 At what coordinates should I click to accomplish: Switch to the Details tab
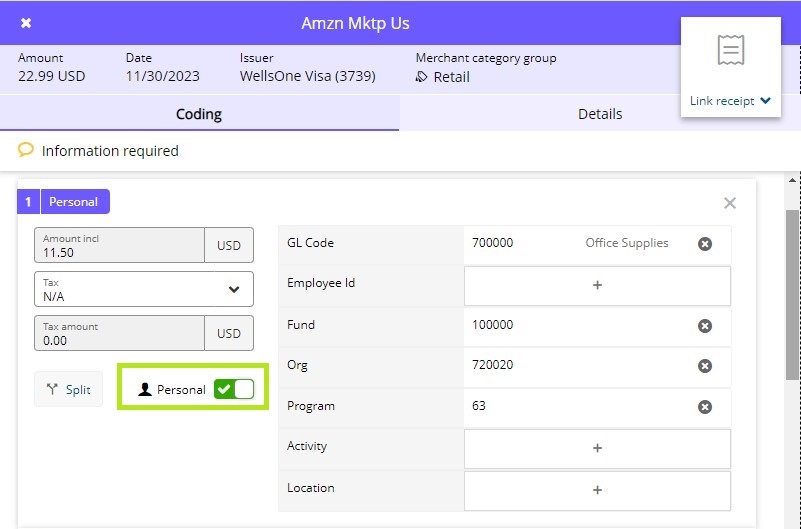click(600, 114)
